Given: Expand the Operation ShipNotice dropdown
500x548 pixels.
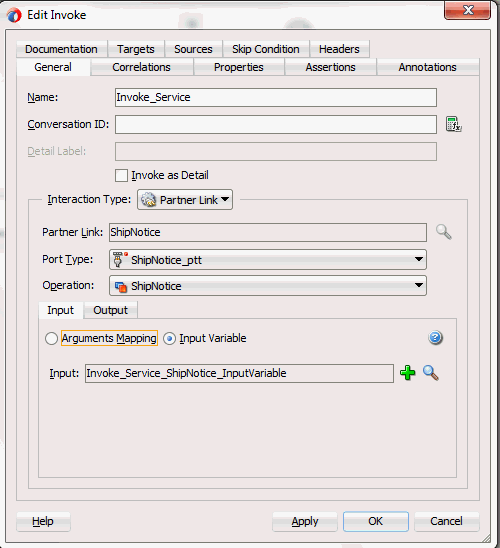Looking at the screenshot, I should click(x=268, y=286).
